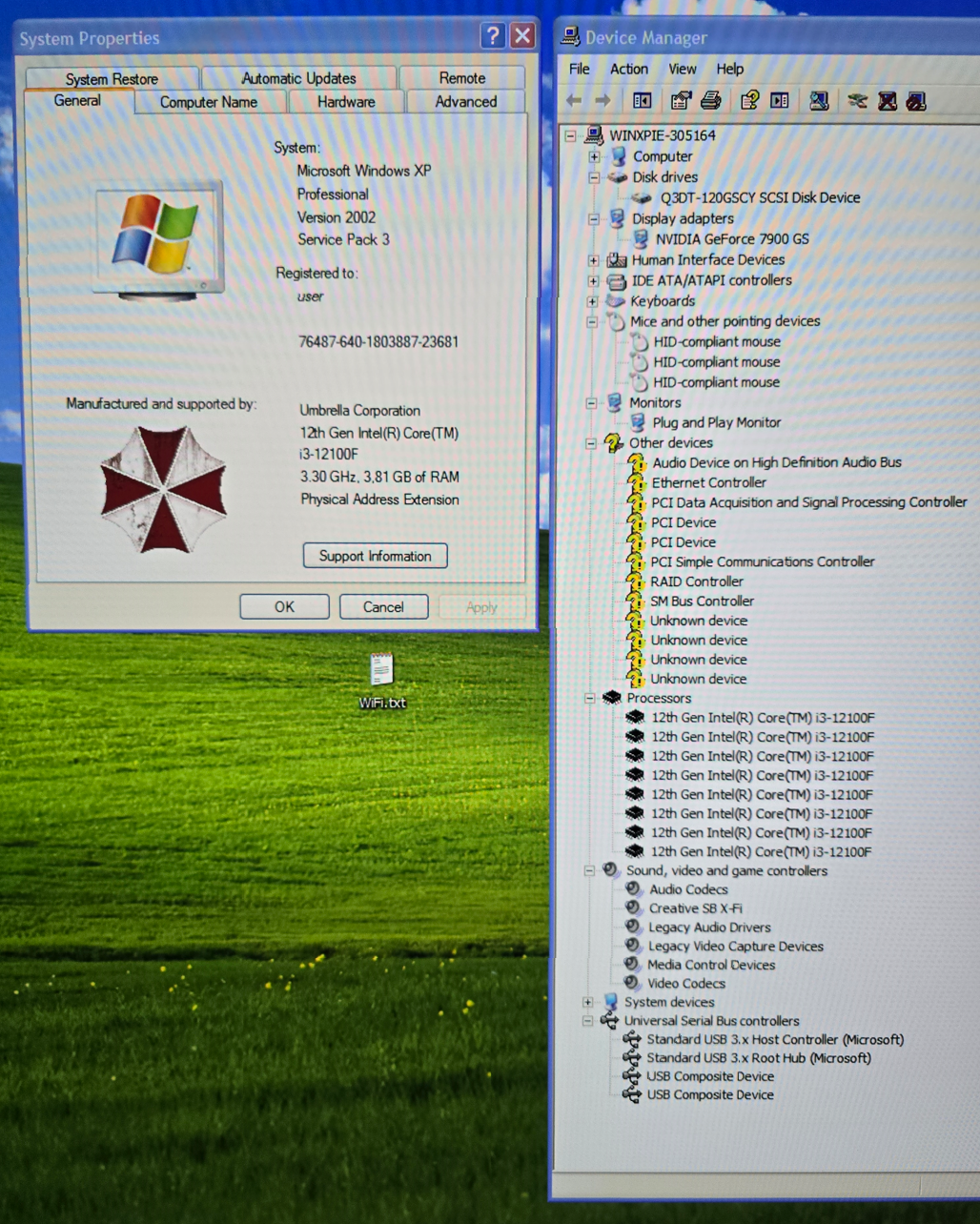Click Cancel in System Properties
Screen dimensions: 980x1224
(383, 607)
